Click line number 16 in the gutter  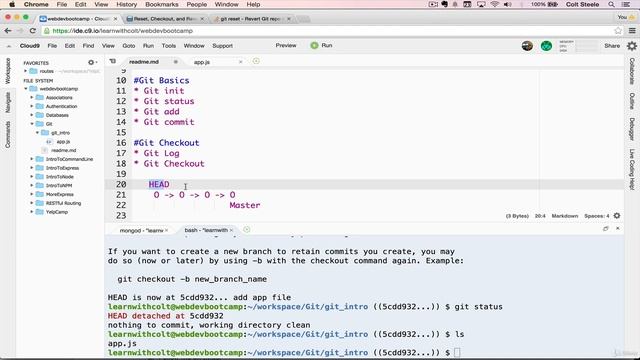click(121, 143)
